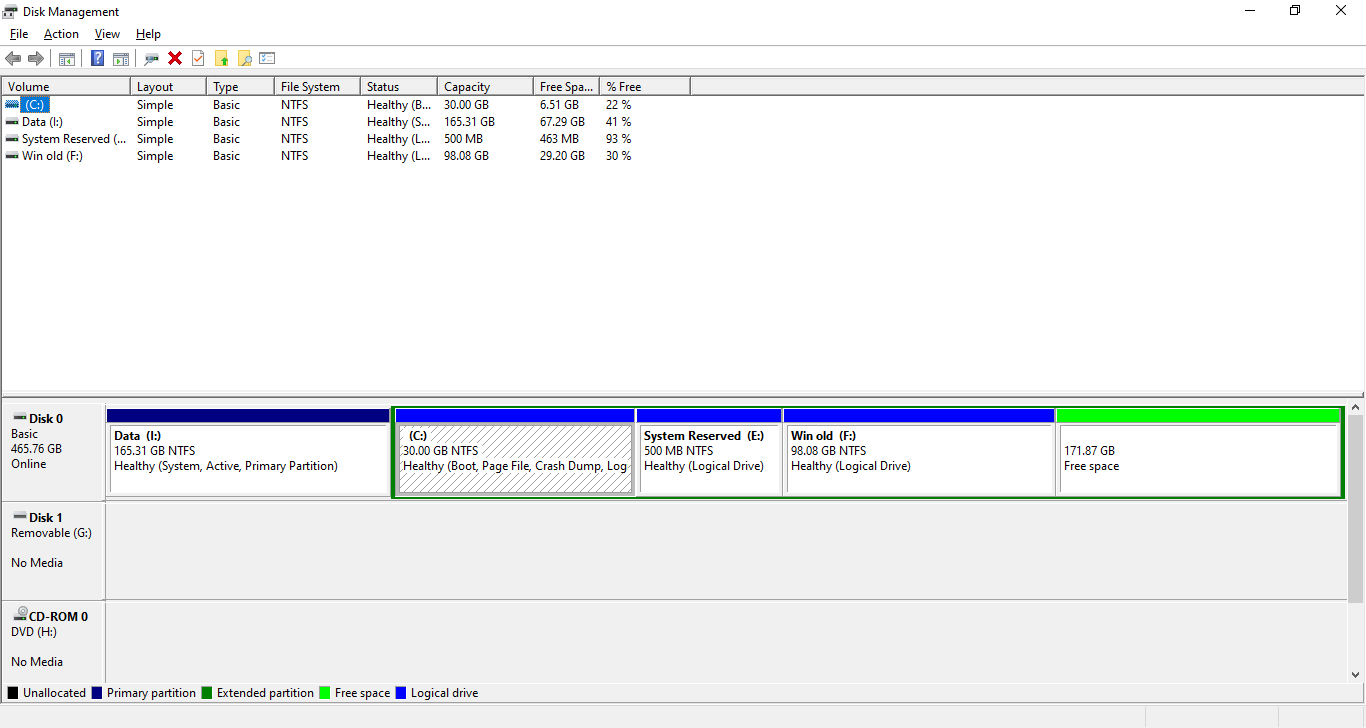The height and width of the screenshot is (728, 1366).
Task: Open Help via the blue question mark icon
Action: click(x=98, y=59)
